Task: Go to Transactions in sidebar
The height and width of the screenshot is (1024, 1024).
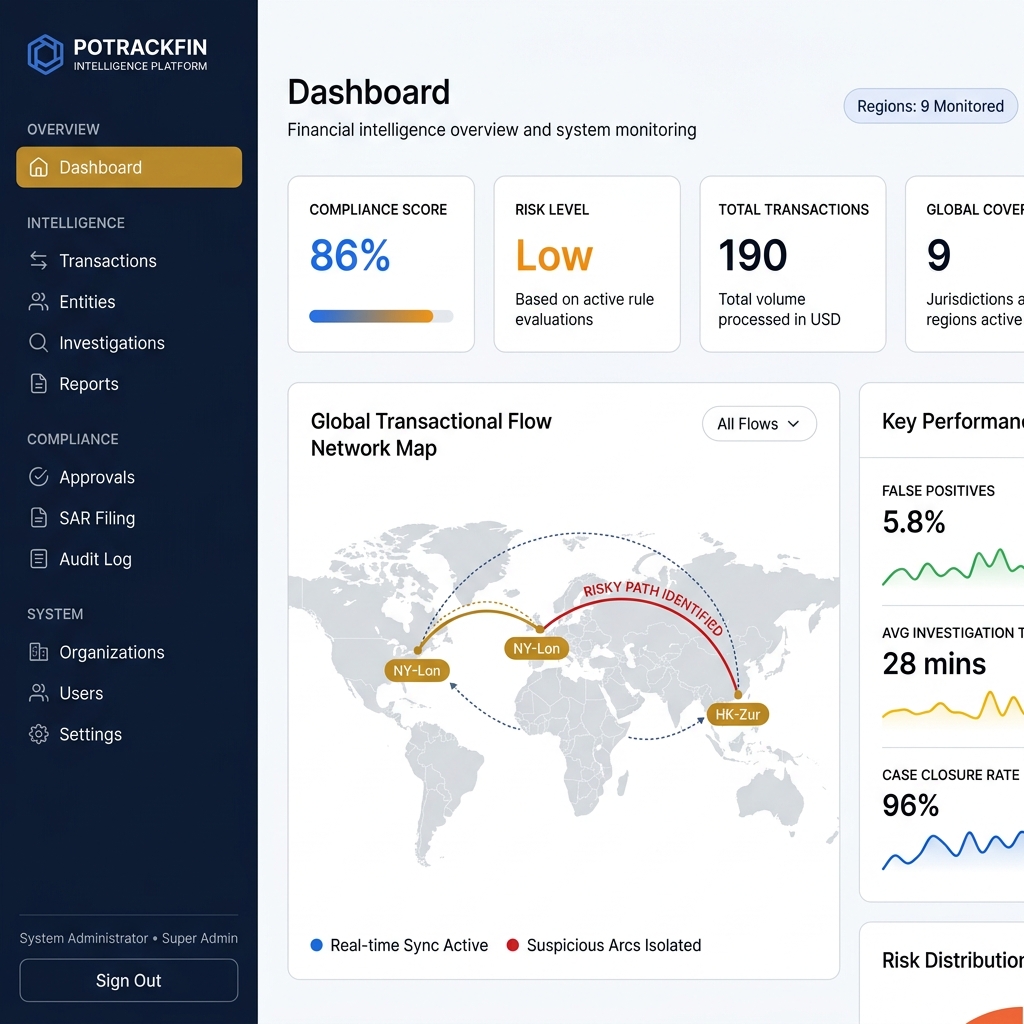Action: 129,261
